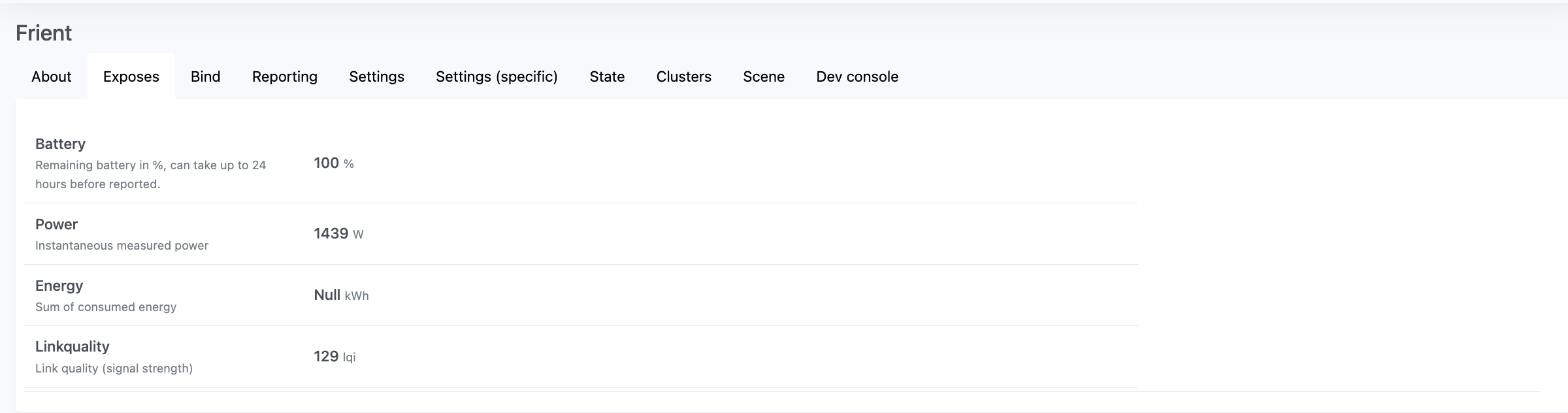Switch to the Bind tab

pos(205,76)
